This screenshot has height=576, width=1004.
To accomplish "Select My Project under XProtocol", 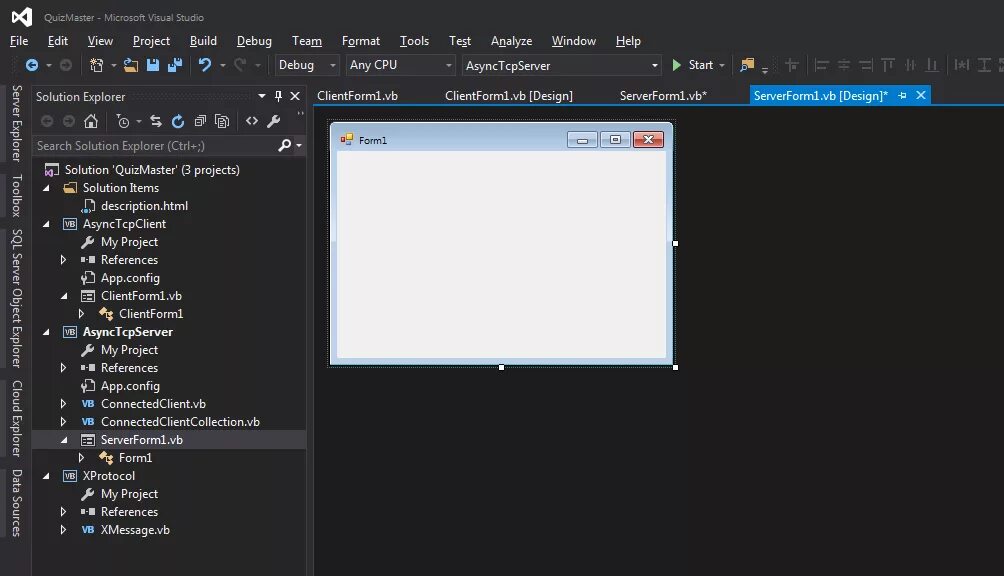I will click(x=129, y=494).
